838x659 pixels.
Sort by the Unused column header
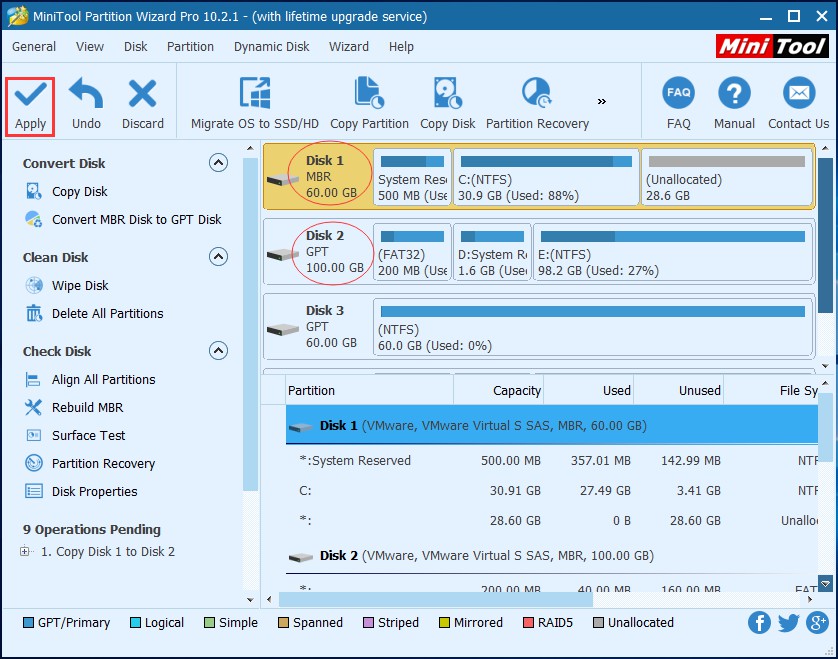click(x=678, y=391)
